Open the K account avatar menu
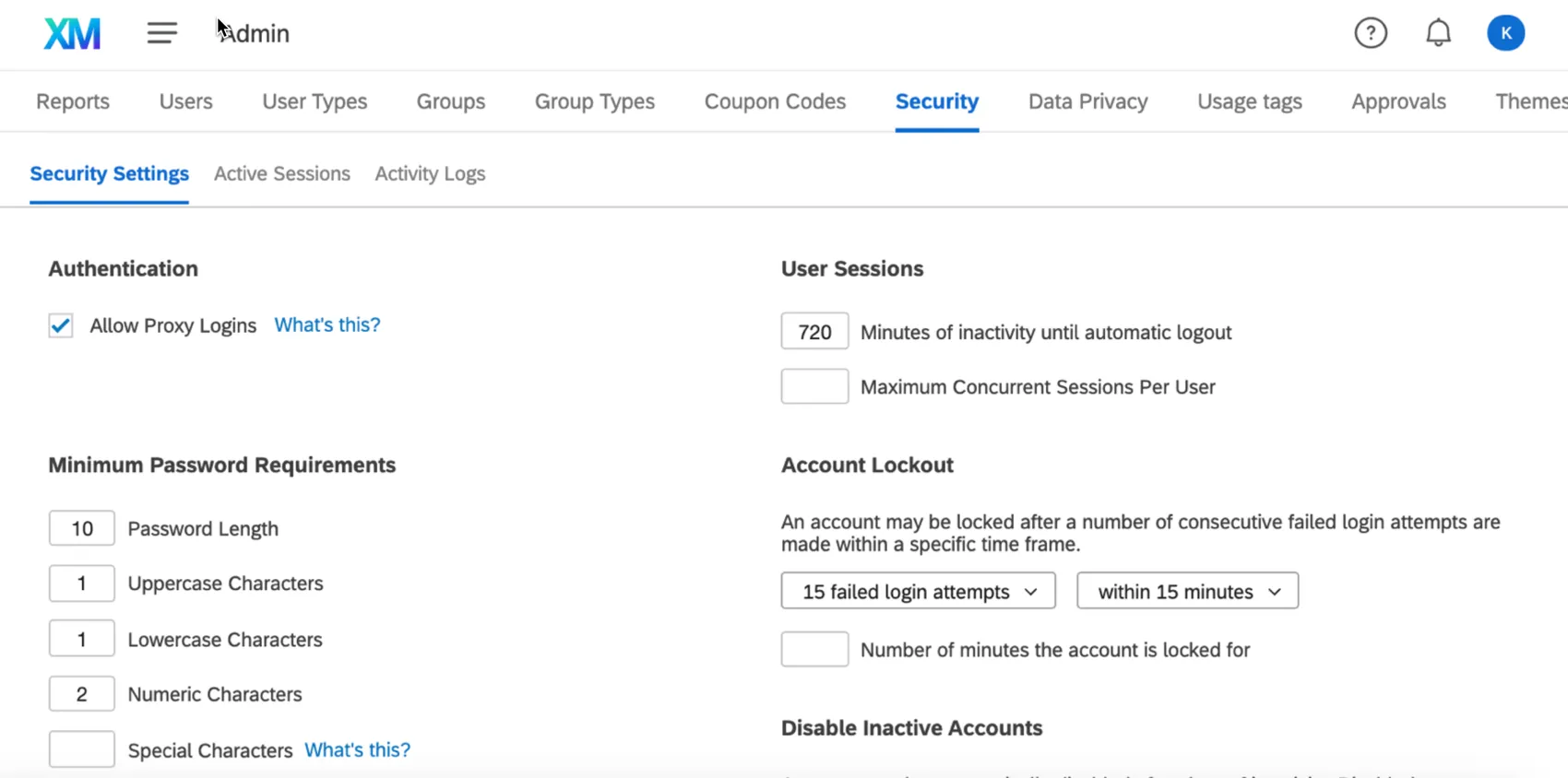Screen dimensions: 1568x778 click(1505, 33)
